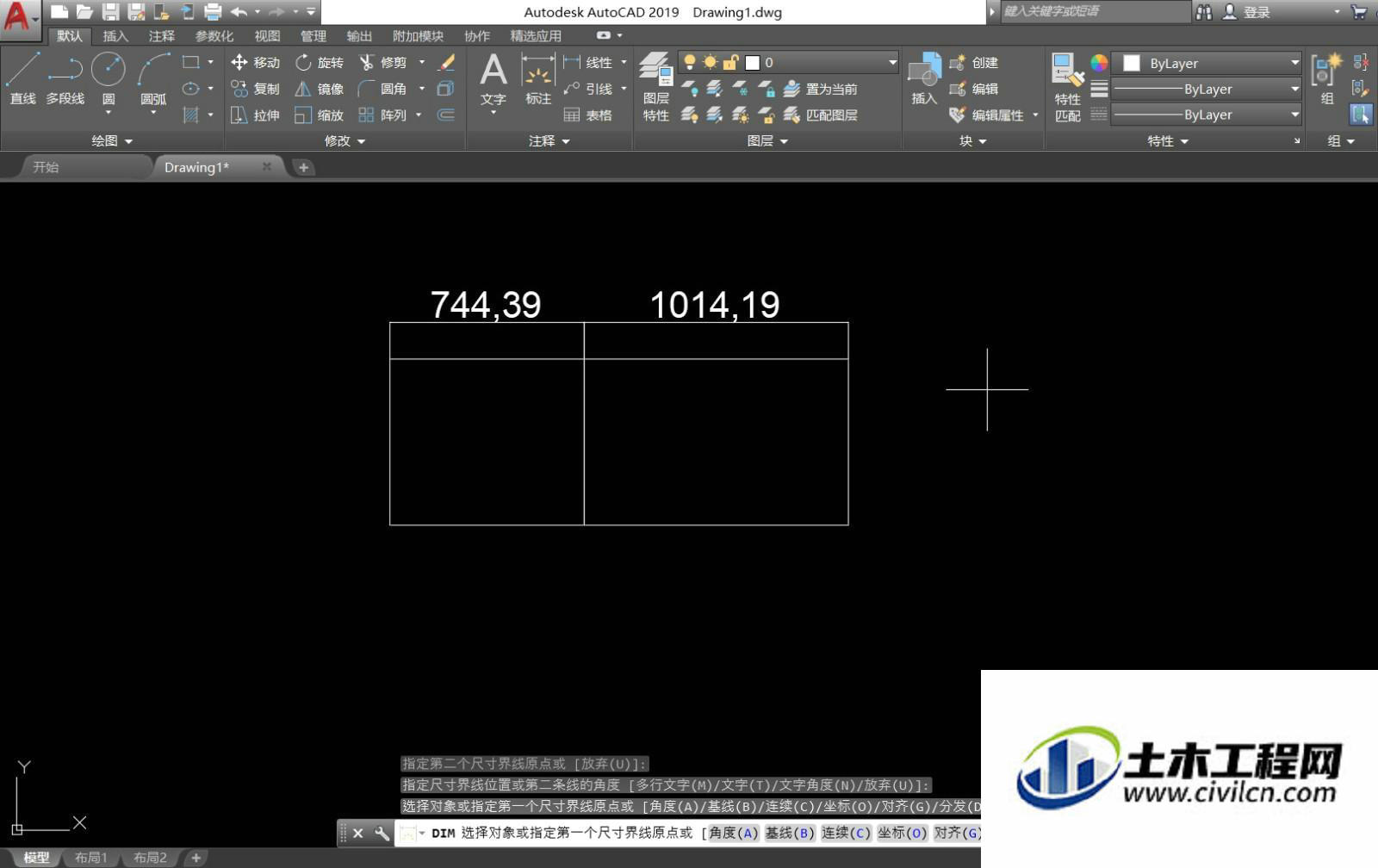Click the Hatch fill tool icon
This screenshot has height=868, width=1378.
(x=191, y=115)
